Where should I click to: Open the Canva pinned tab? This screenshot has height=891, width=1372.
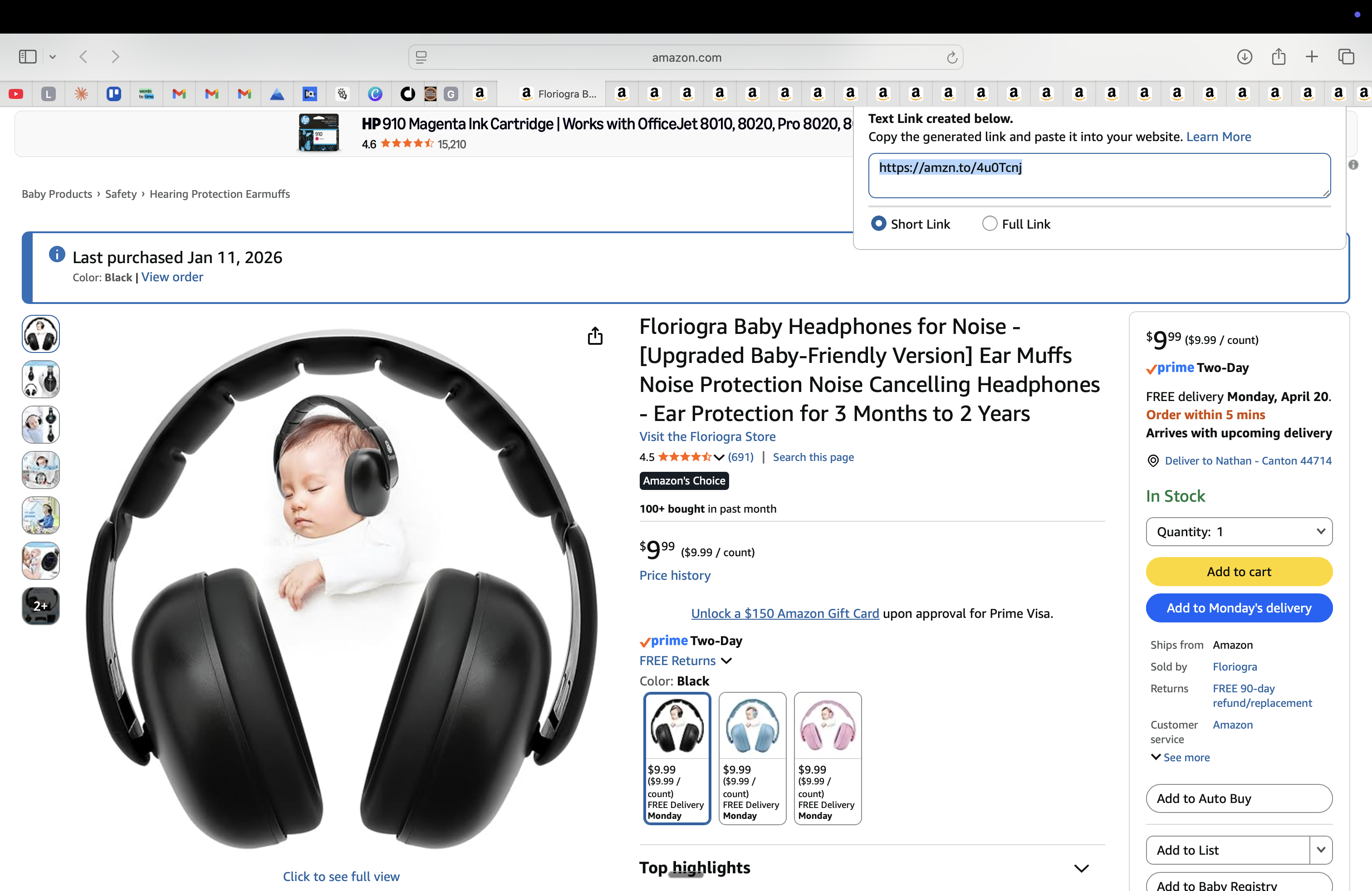375,93
